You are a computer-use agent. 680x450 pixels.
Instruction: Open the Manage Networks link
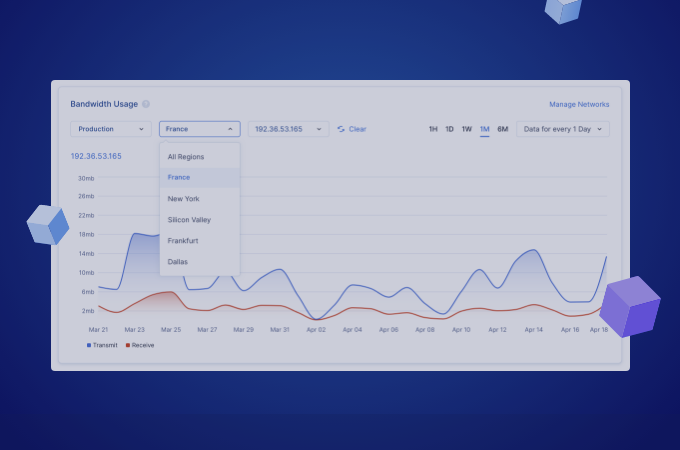click(x=579, y=104)
